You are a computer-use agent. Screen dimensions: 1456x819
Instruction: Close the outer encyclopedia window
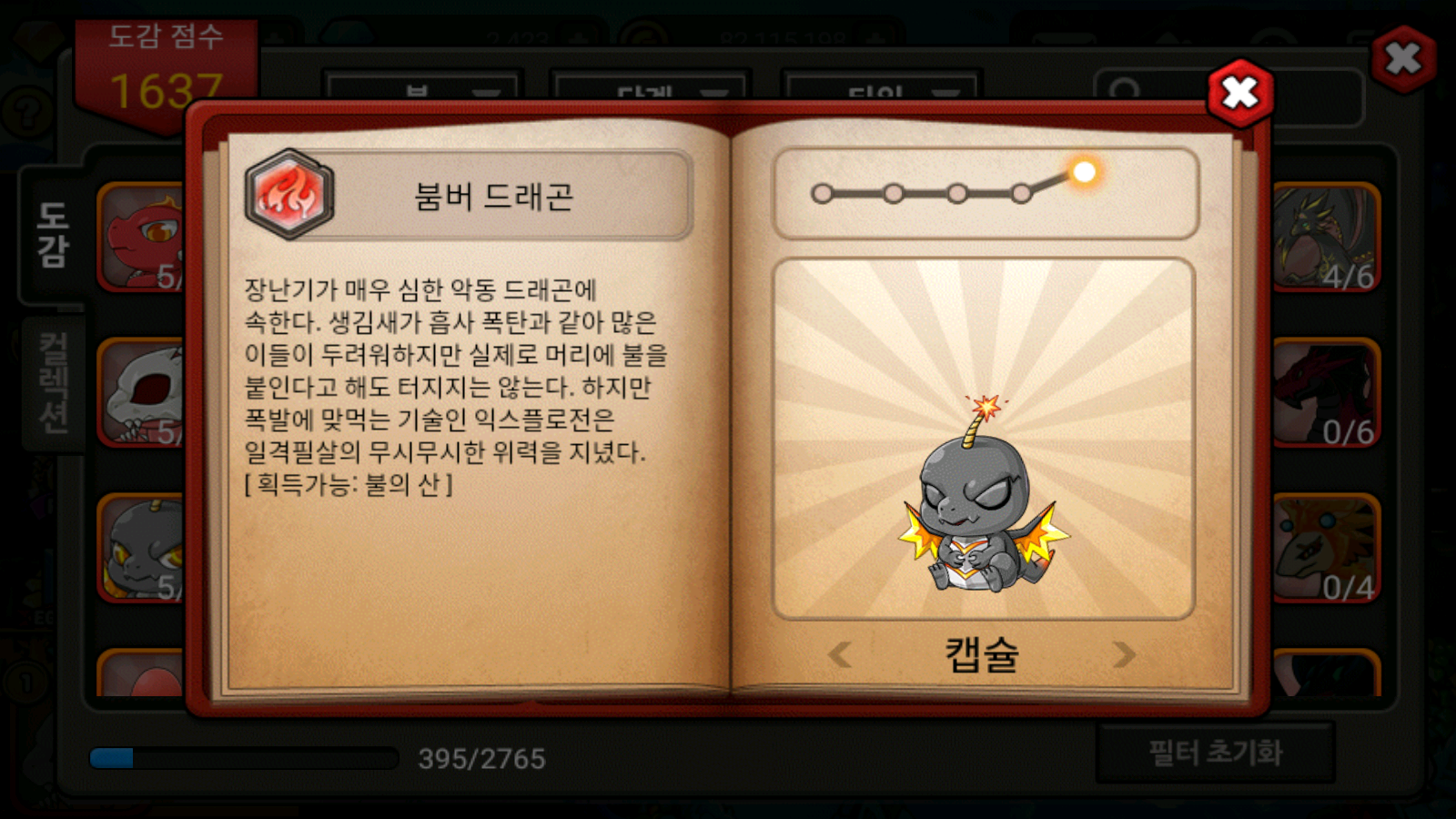point(1402,60)
